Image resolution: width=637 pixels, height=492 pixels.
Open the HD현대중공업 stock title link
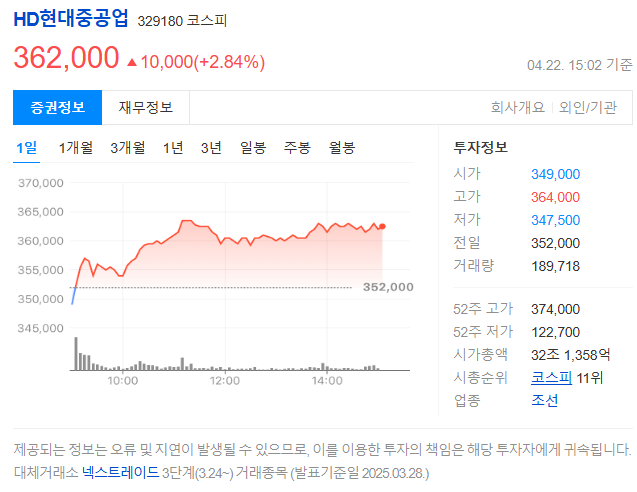71,19
